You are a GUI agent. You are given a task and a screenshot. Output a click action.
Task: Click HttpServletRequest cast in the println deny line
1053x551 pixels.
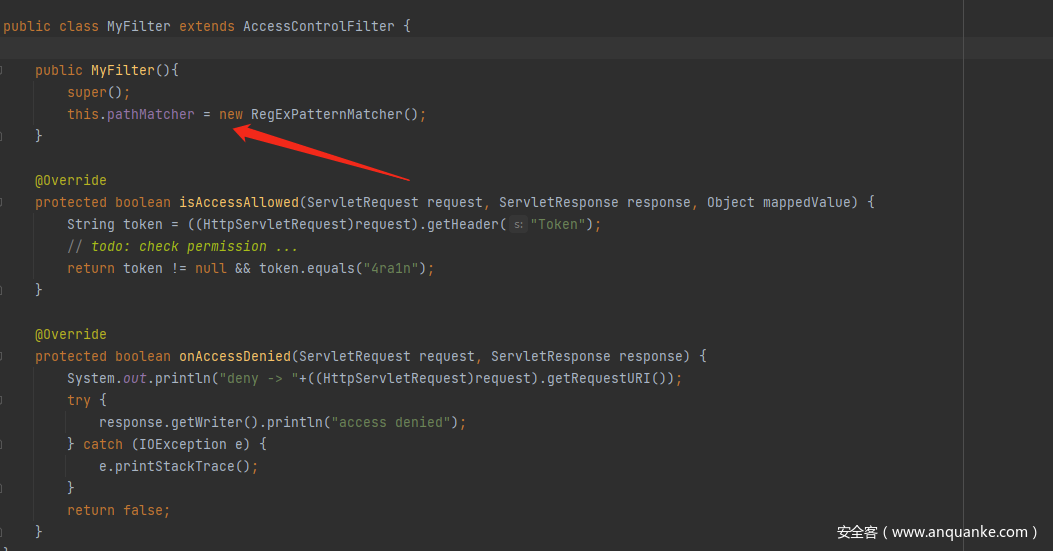[x=395, y=378]
